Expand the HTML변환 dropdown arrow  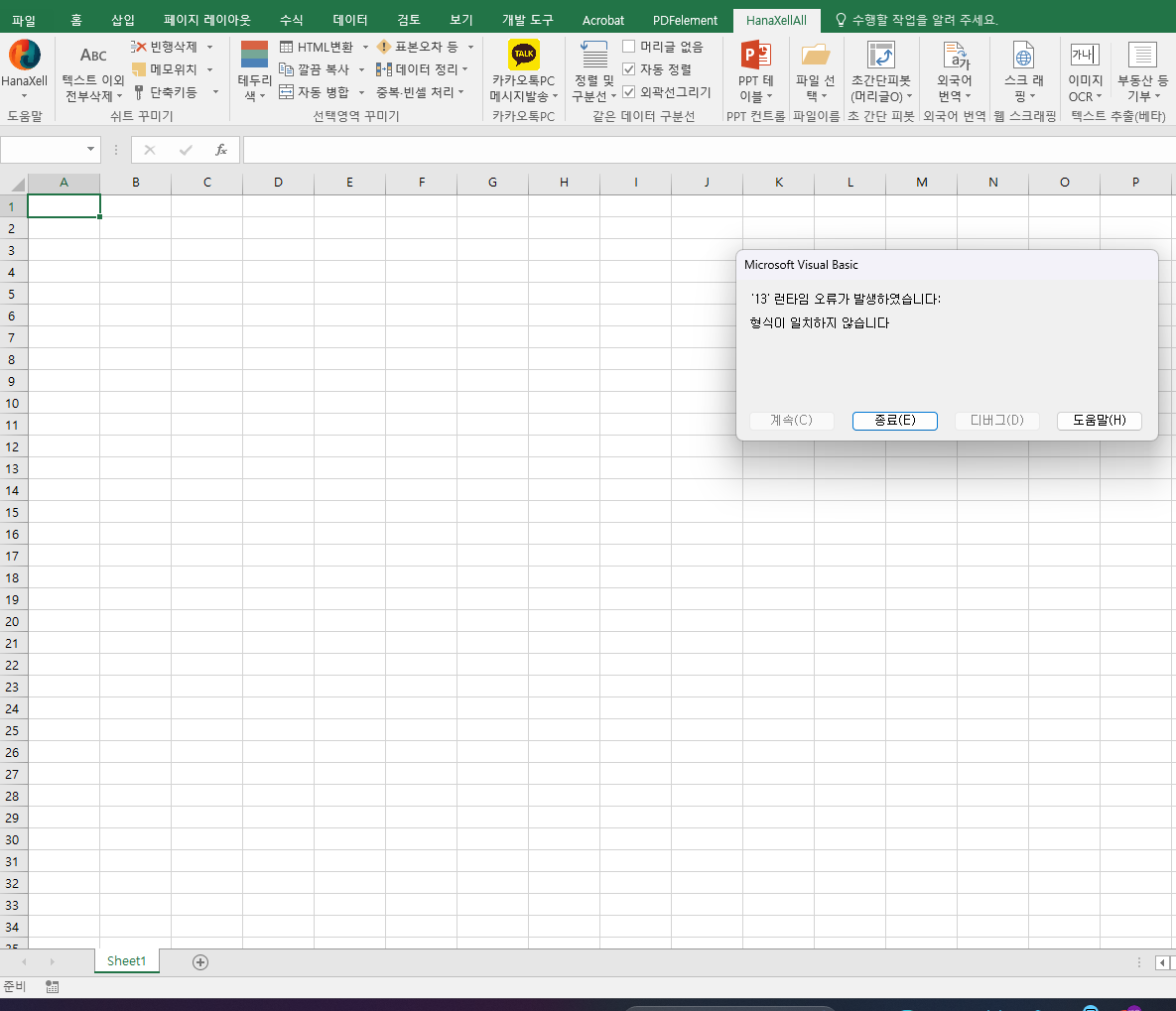click(x=365, y=47)
